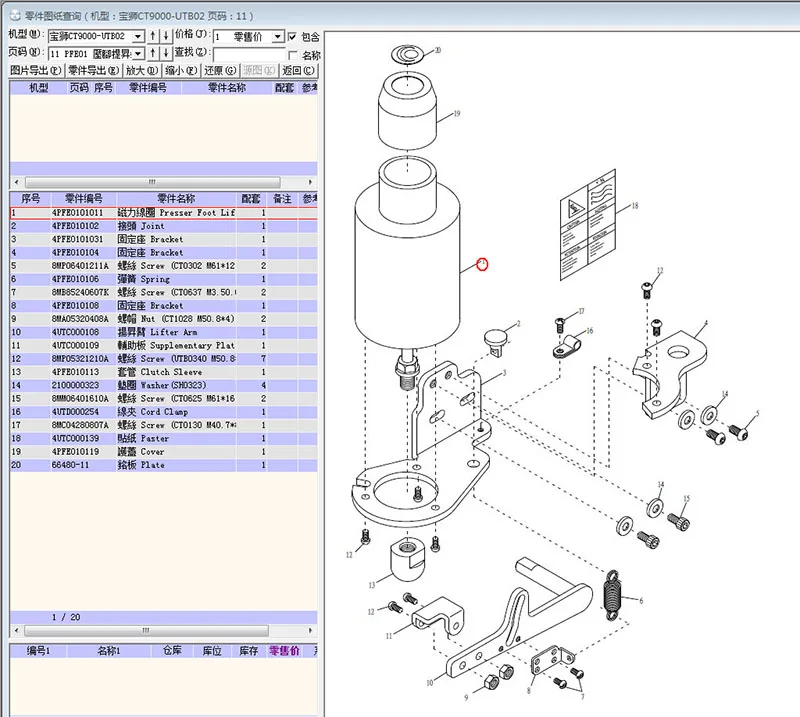The image size is (800, 717).
Task: Click the 源图 (K) button
Action: point(259,70)
